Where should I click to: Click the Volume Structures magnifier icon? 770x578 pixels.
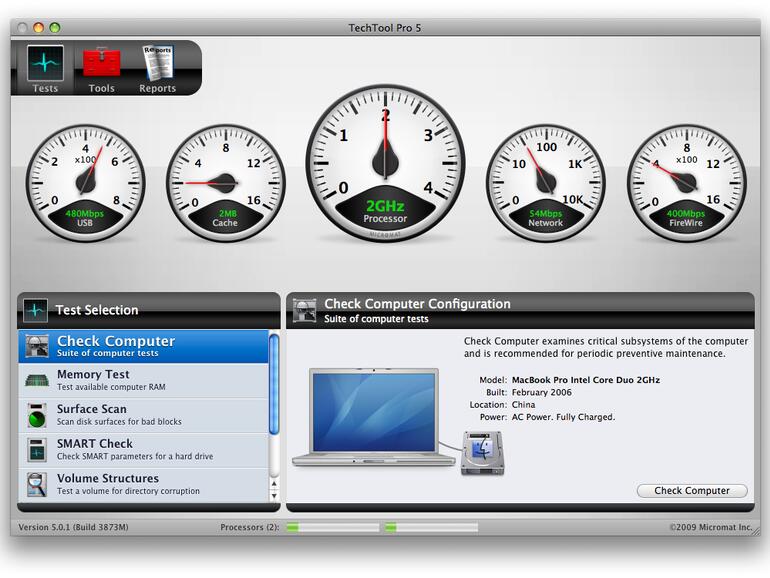pyautogui.click(x=37, y=484)
